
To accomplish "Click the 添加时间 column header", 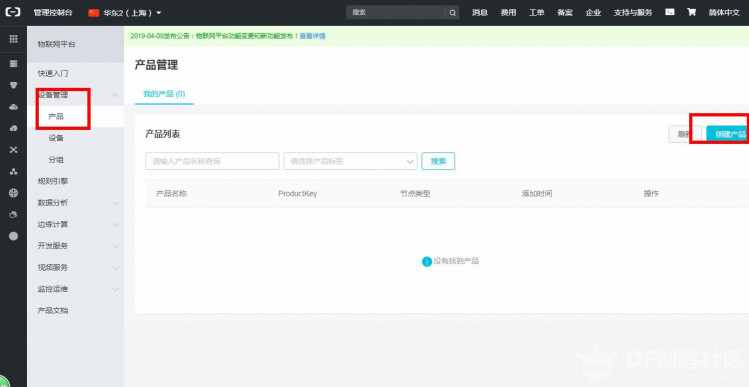I will (537, 194).
